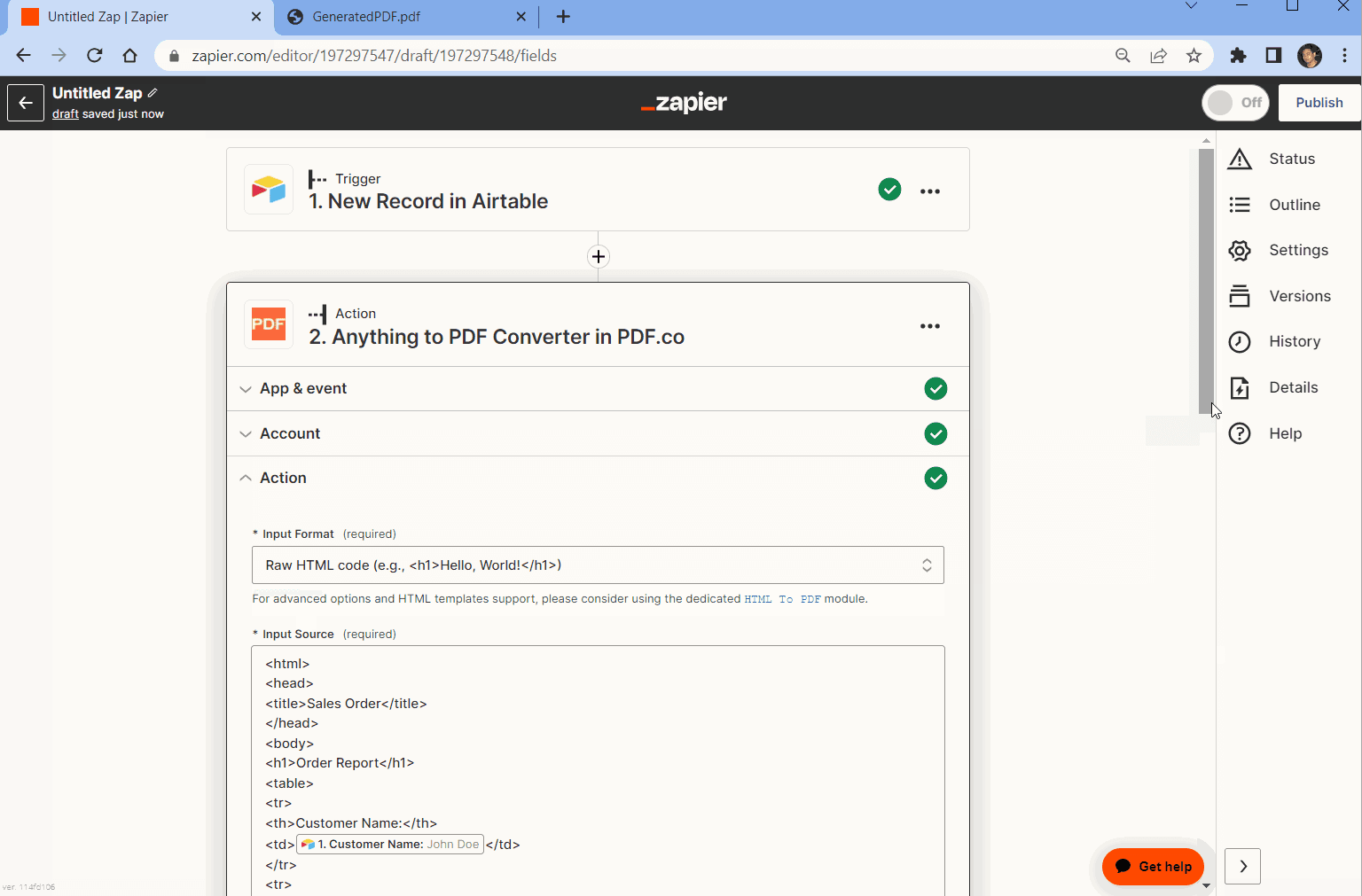The width and height of the screenshot is (1362, 896).
Task: Switch to the GeneratedPDF.pdf tab
Action: [364, 16]
